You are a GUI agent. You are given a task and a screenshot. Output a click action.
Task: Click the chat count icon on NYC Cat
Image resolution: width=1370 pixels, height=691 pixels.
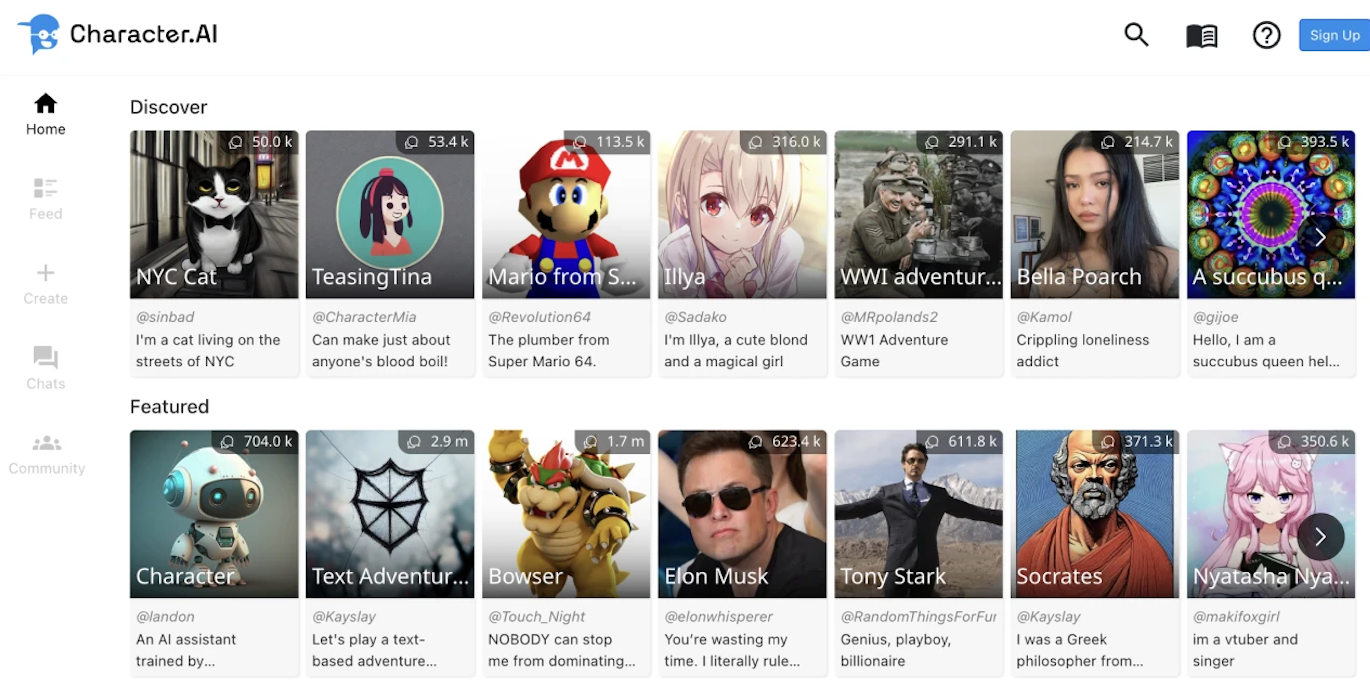235,142
